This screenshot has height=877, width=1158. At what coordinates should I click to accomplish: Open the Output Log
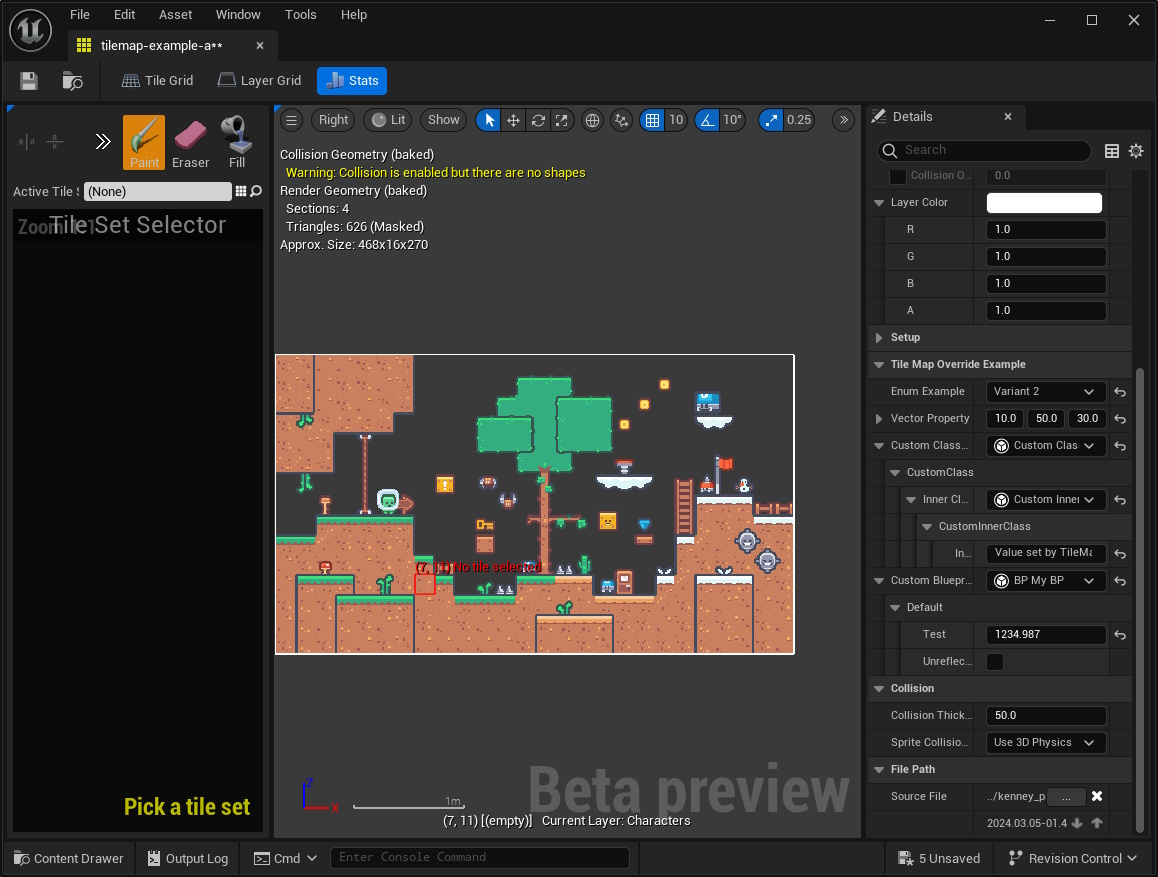click(188, 859)
